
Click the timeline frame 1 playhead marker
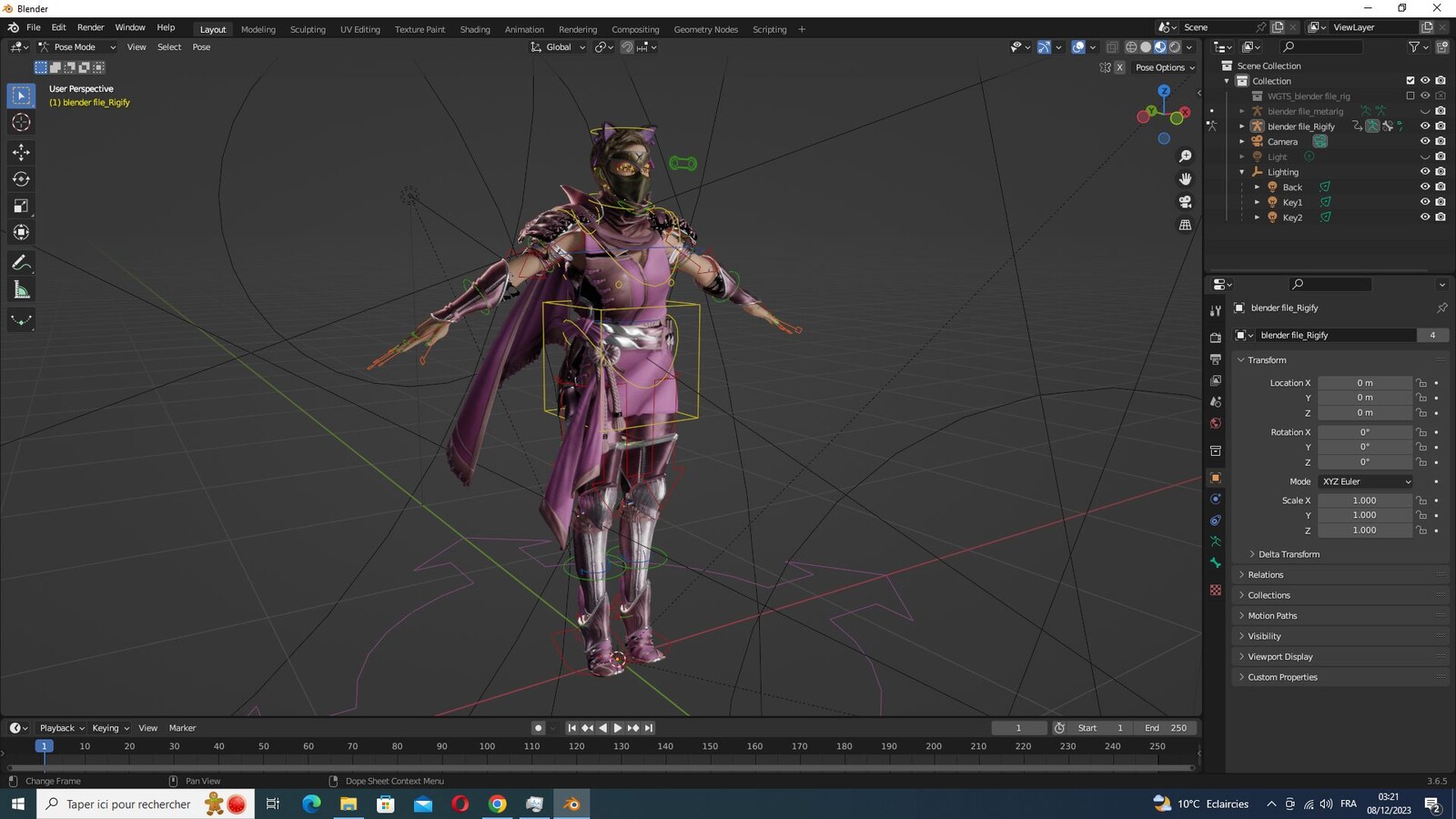(x=44, y=746)
